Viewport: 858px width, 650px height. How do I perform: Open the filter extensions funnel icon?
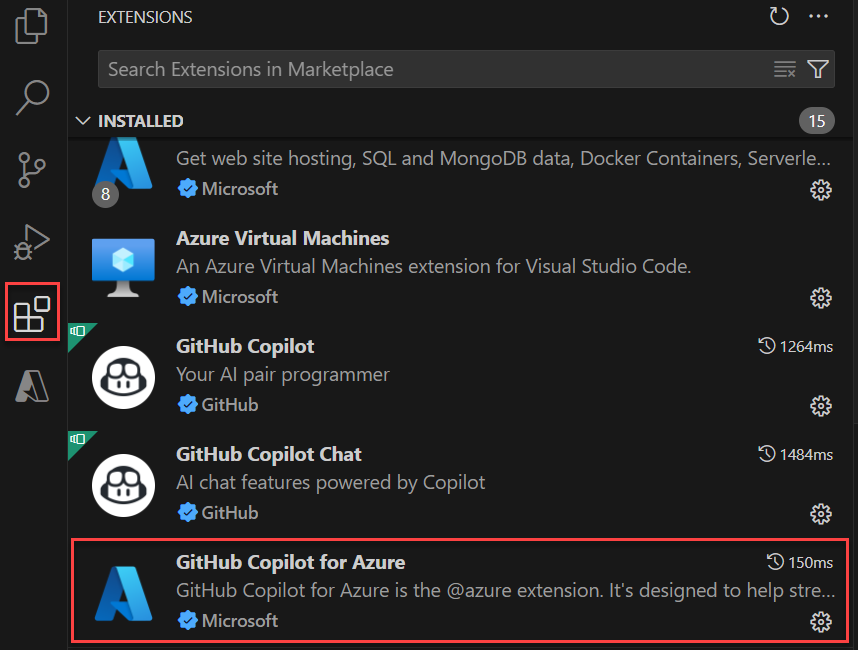818,69
